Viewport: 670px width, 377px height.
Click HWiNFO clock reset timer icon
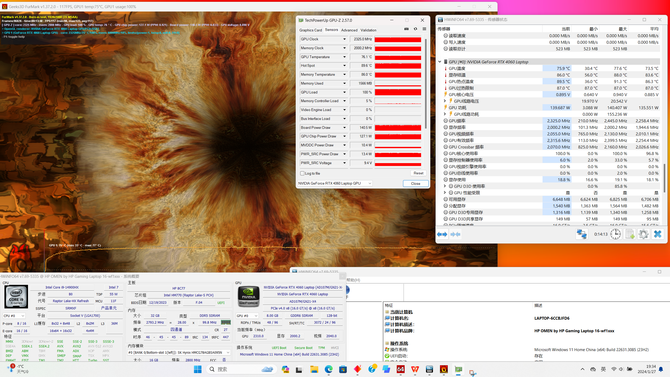[615, 234]
